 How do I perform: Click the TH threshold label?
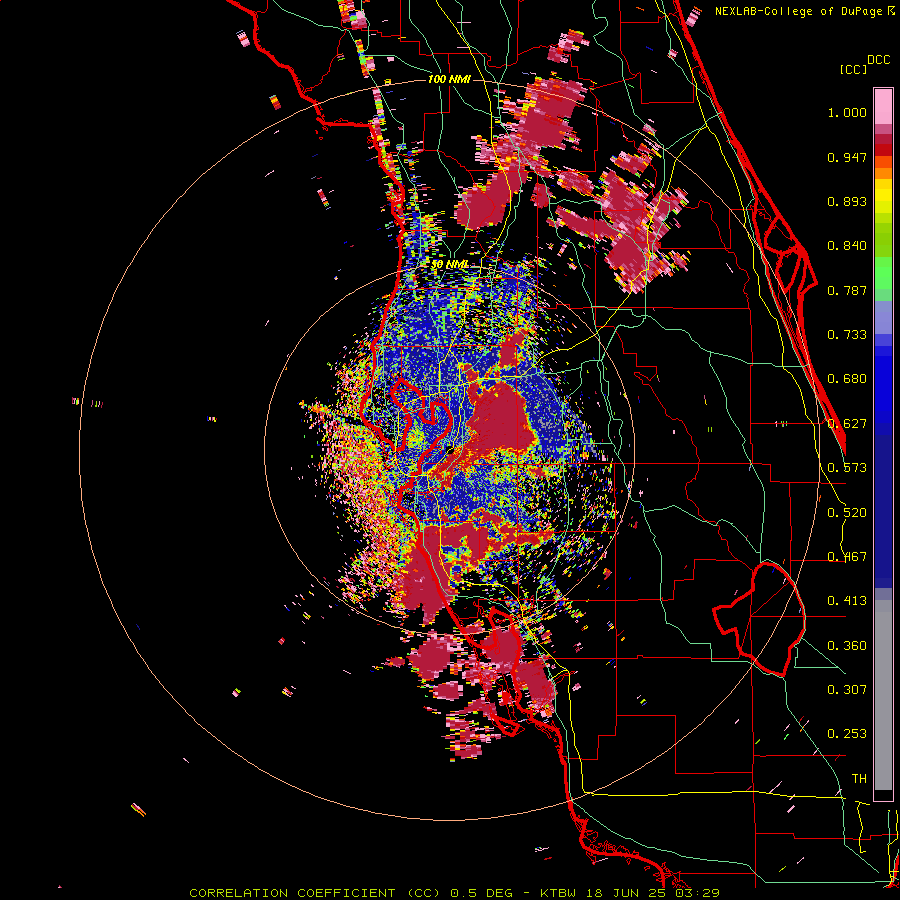pyautogui.click(x=859, y=779)
